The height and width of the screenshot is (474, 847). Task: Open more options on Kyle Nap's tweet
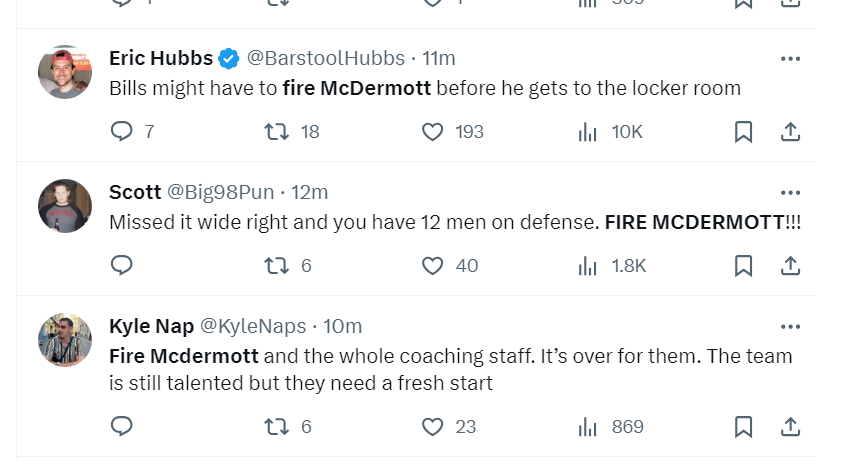click(x=790, y=326)
